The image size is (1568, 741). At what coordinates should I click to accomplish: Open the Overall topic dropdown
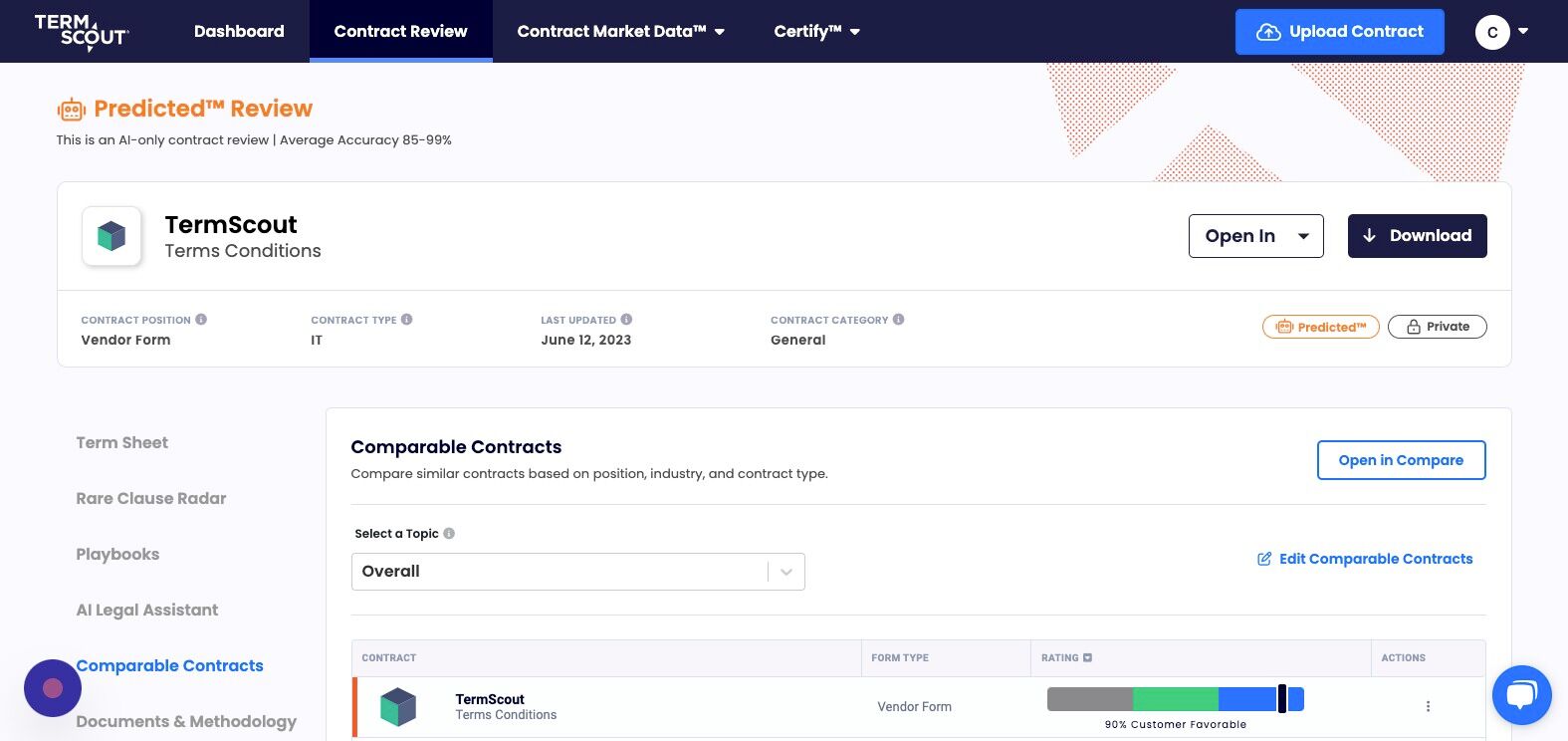577,572
